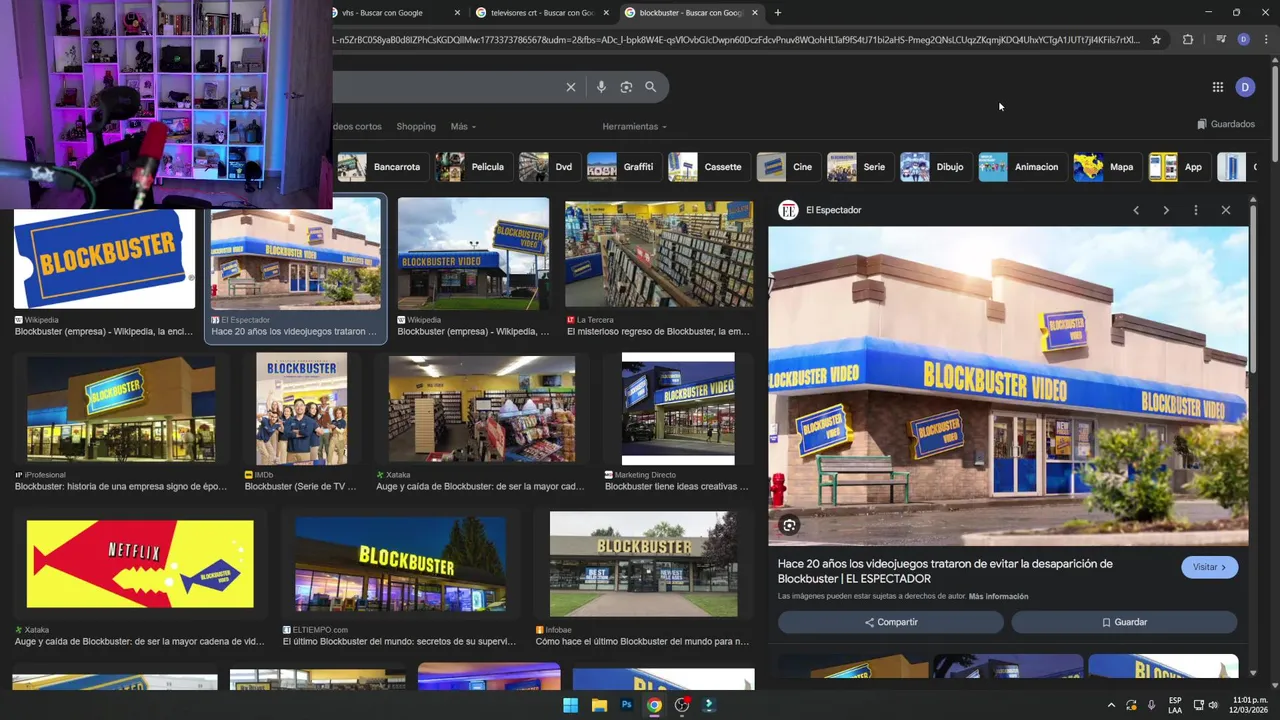1280x720 pixels.
Task: Bookmark this page with the star icon
Action: 1156,40
